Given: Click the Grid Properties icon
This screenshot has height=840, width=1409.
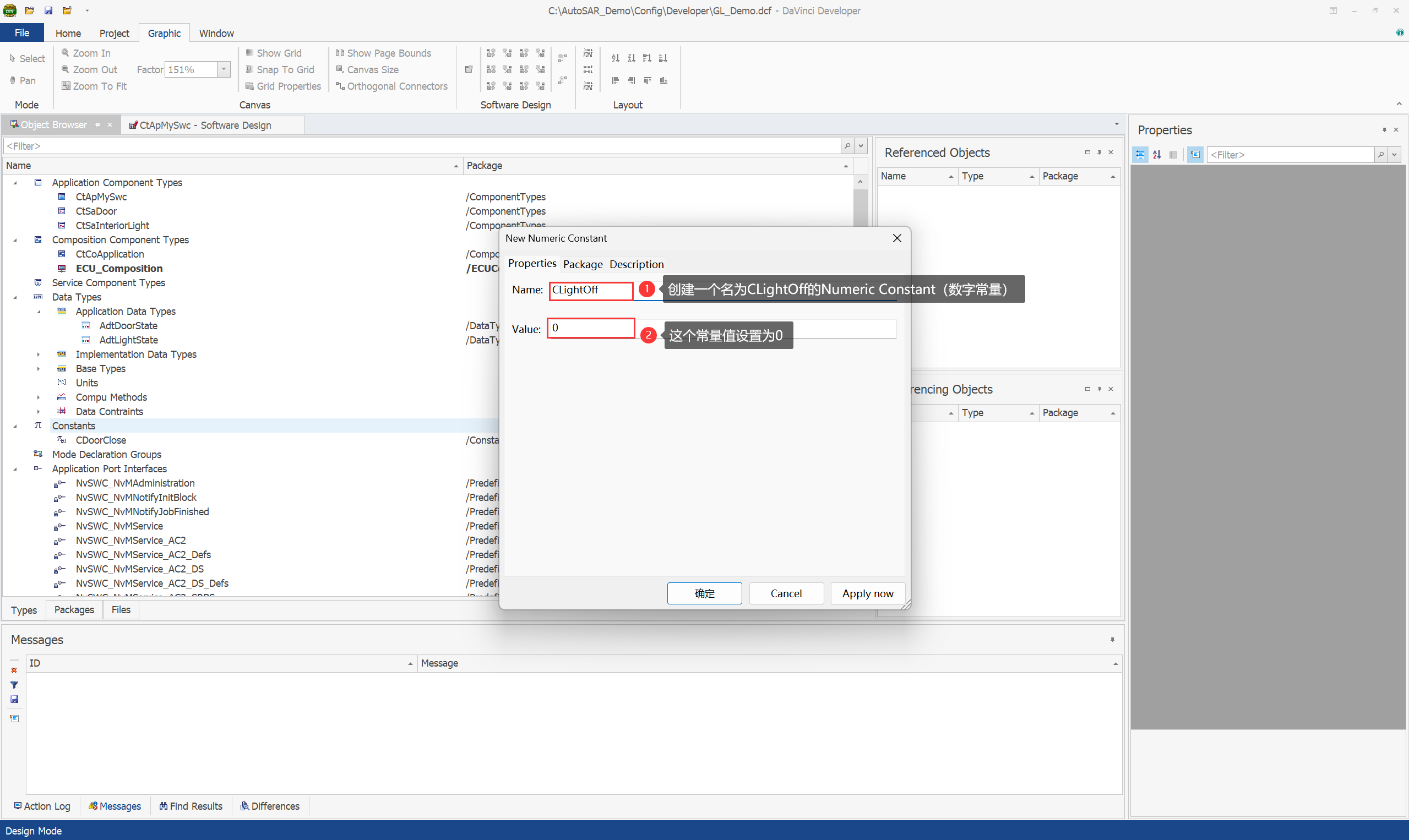Looking at the screenshot, I should (249, 86).
